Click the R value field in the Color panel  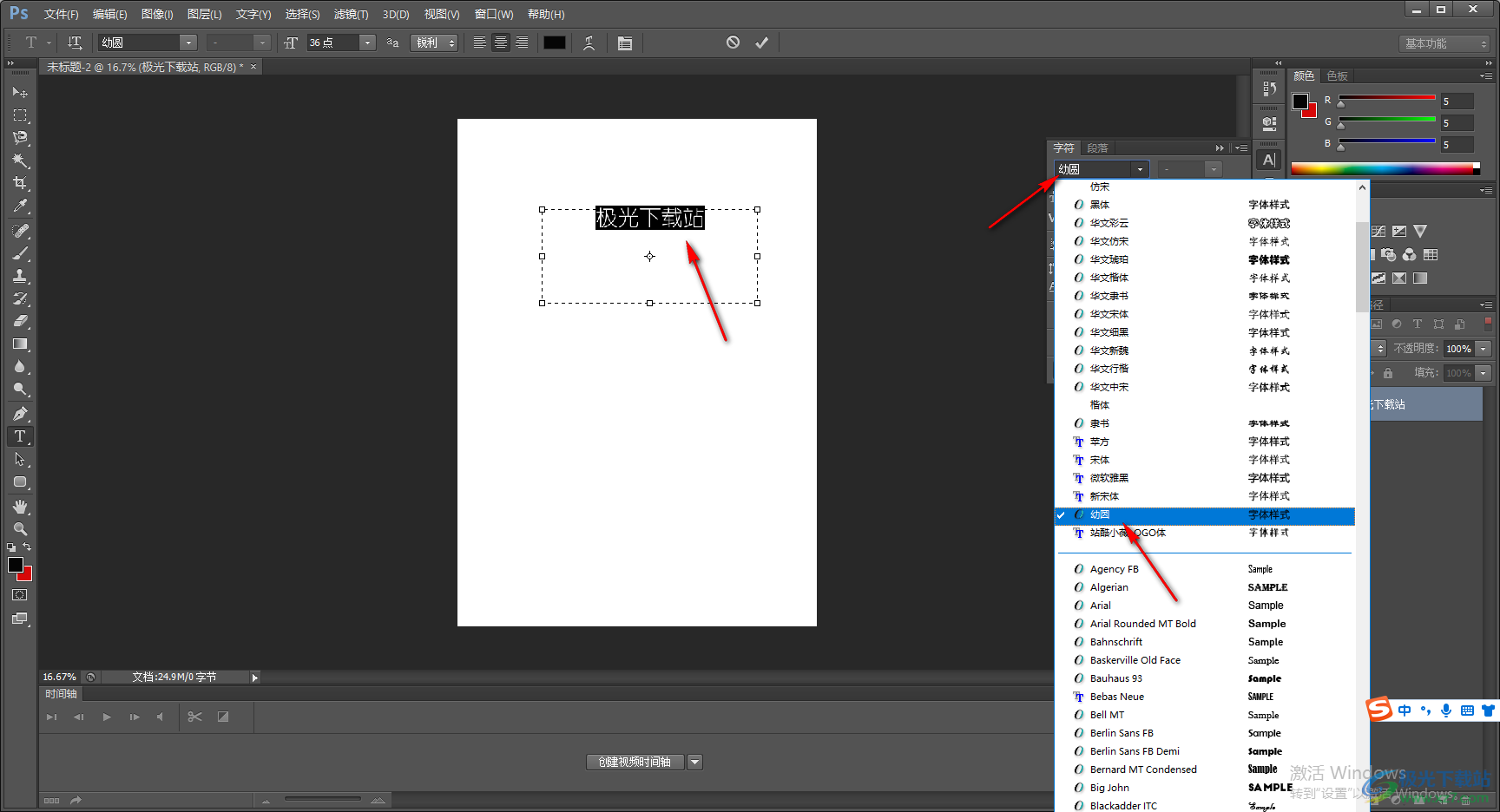[1457, 101]
